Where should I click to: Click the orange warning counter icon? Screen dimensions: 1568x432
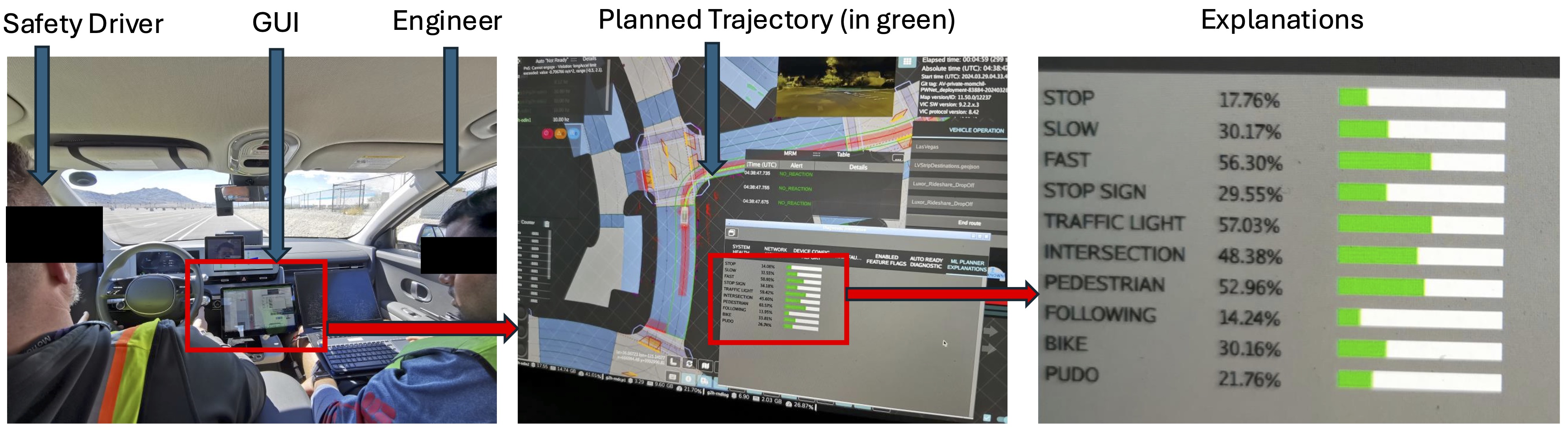(560, 133)
